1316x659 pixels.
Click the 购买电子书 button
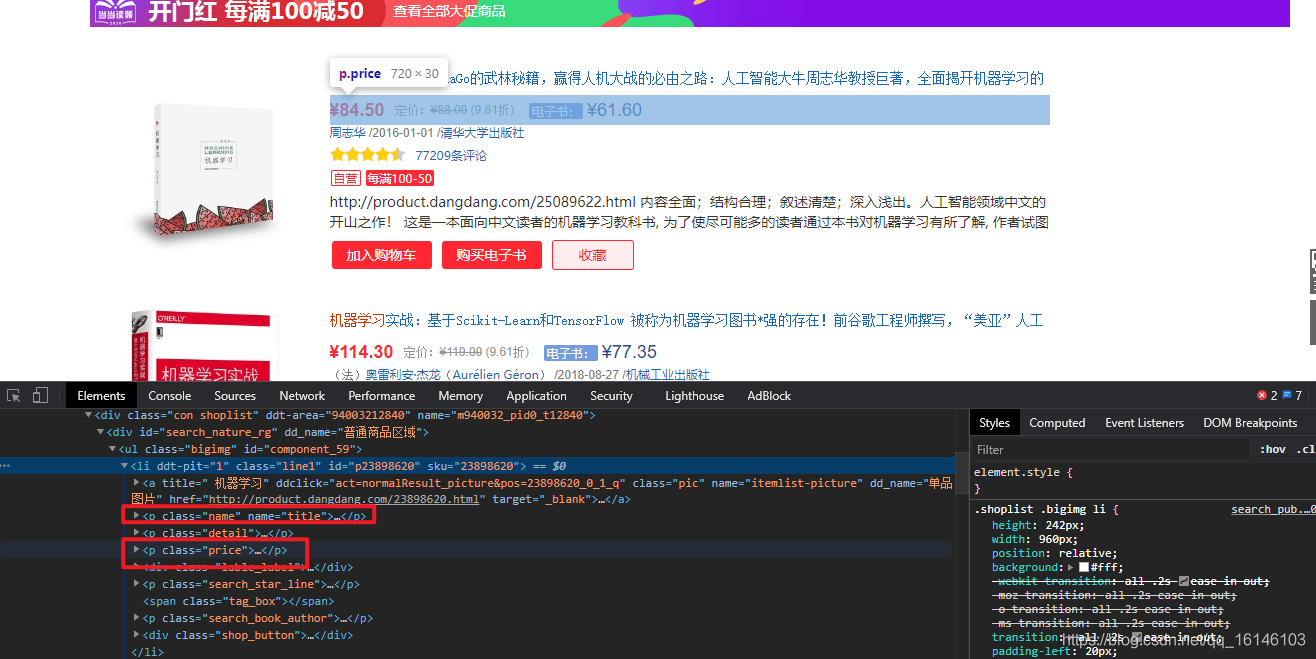pos(491,255)
